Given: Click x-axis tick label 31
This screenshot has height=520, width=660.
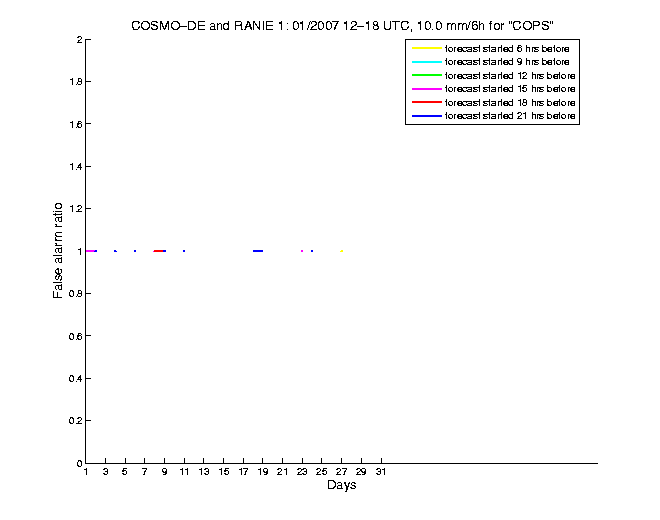Looking at the screenshot, I should [381, 472].
